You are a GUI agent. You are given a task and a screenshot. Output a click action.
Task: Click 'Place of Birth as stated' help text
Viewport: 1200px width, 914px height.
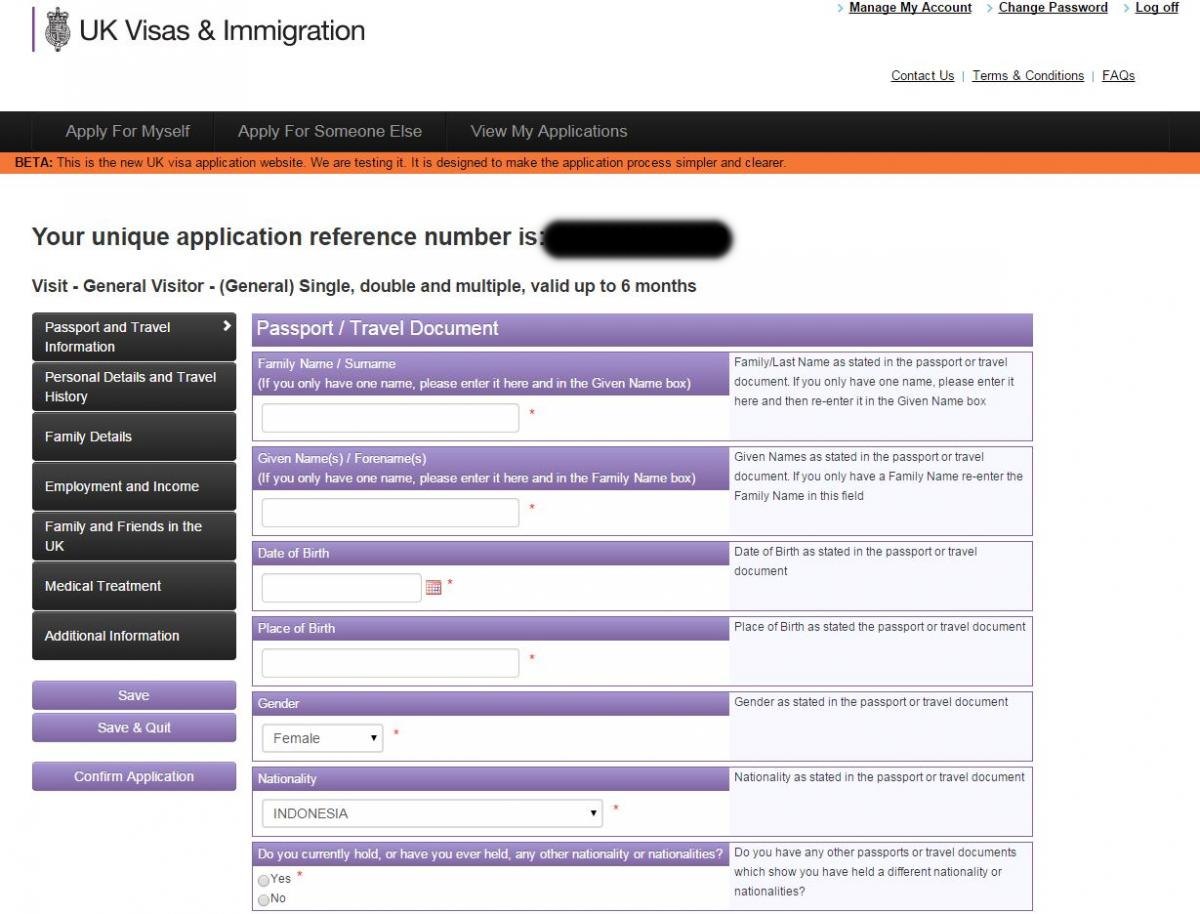880,627
